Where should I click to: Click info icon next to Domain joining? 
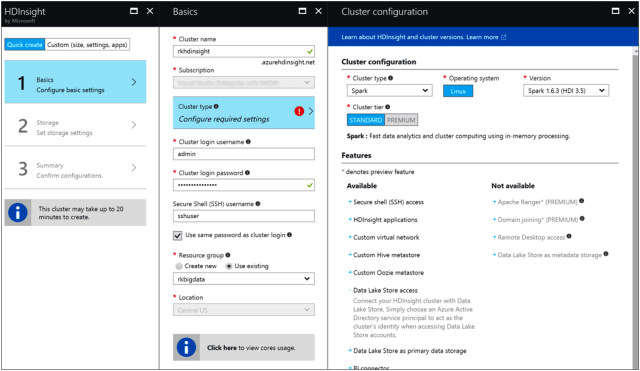(x=582, y=219)
